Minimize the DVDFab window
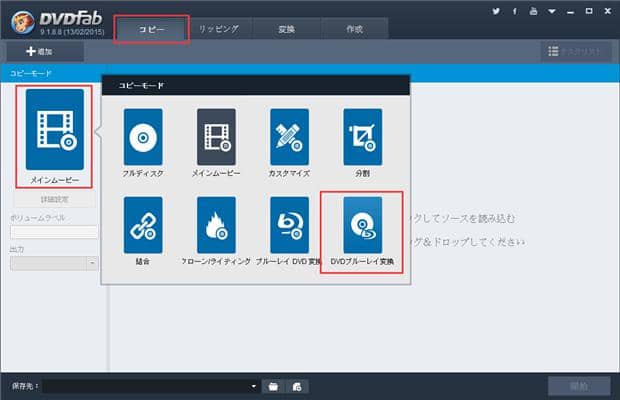 click(x=570, y=12)
